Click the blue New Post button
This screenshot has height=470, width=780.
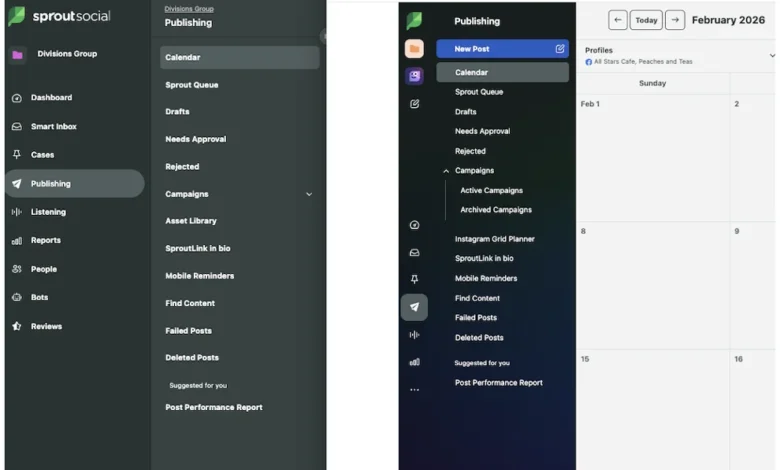click(x=502, y=48)
